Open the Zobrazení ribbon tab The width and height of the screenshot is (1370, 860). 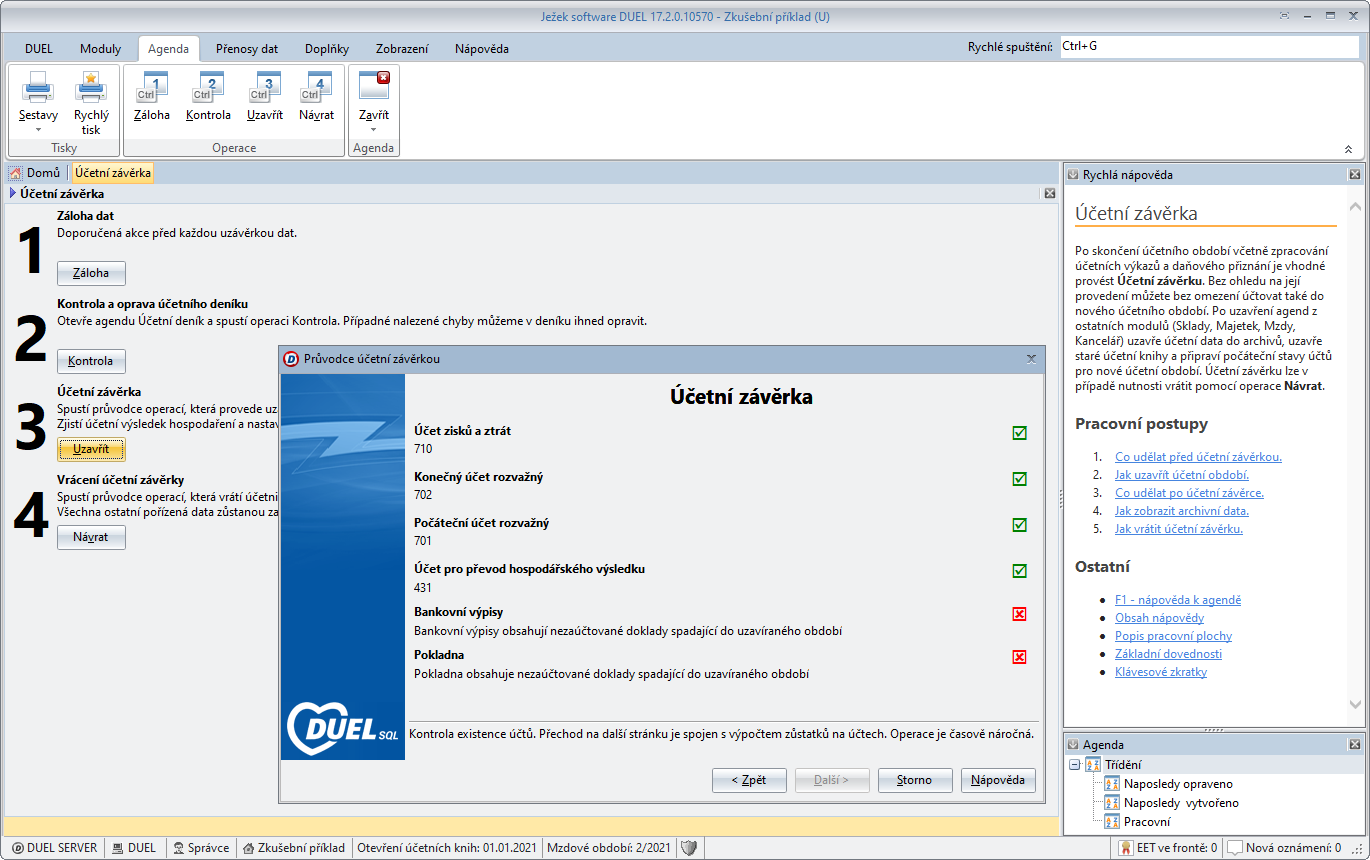pos(402,48)
